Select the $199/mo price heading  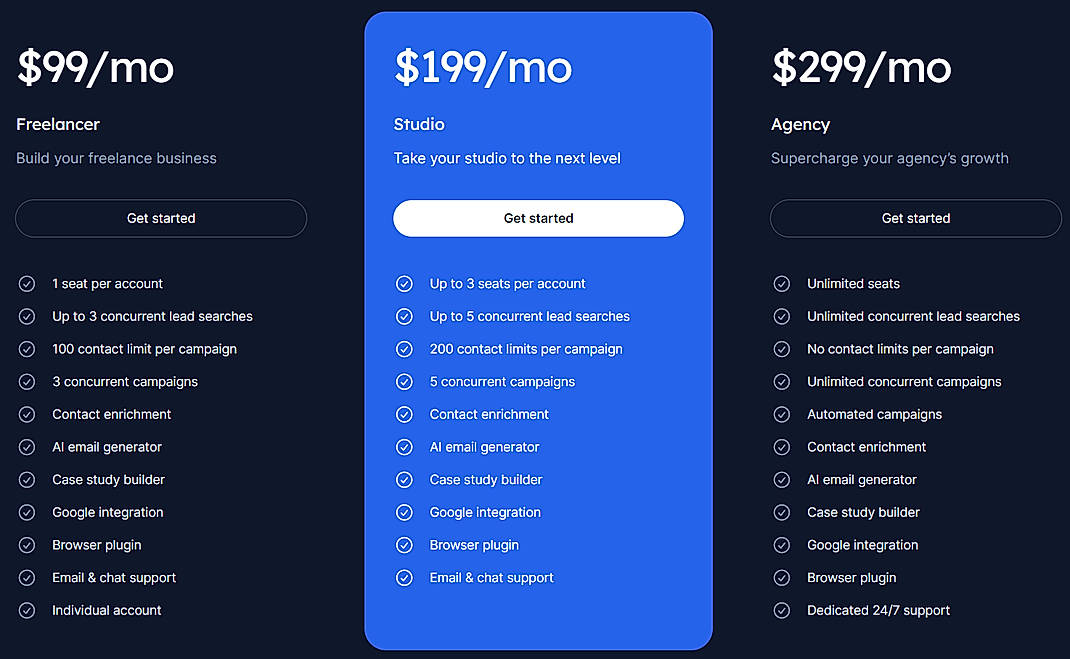(483, 67)
